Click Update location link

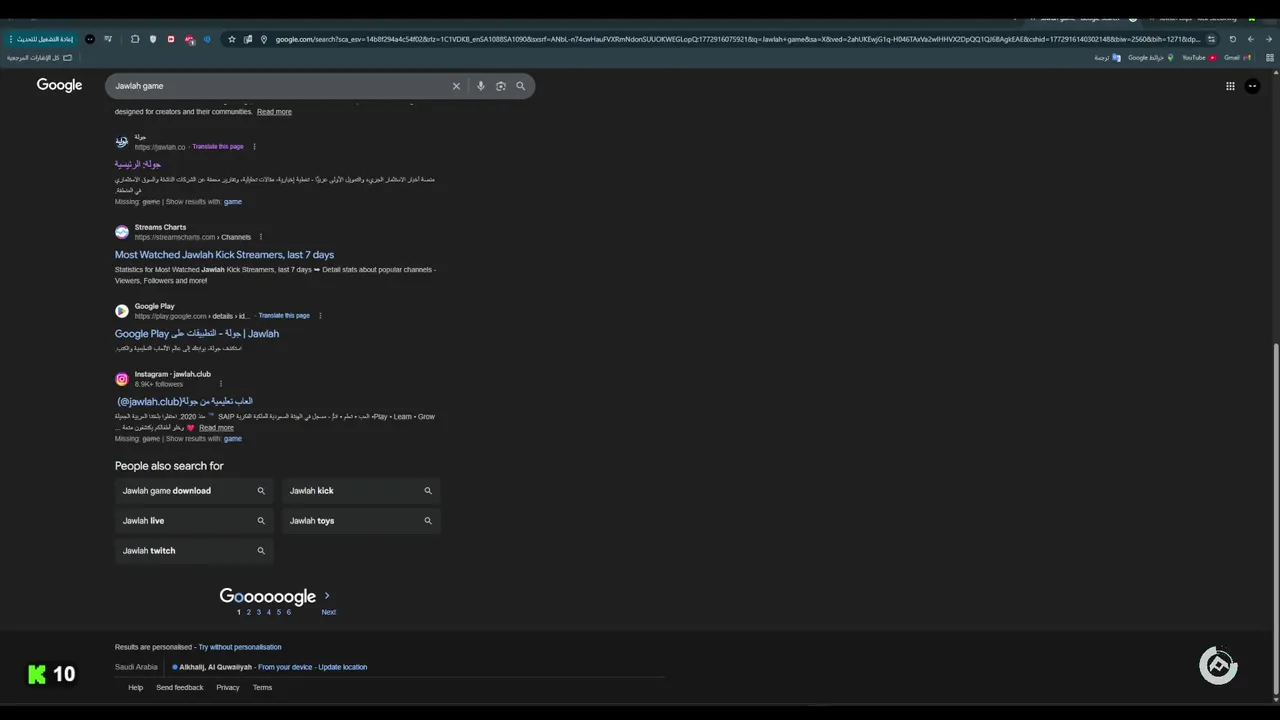tap(343, 667)
